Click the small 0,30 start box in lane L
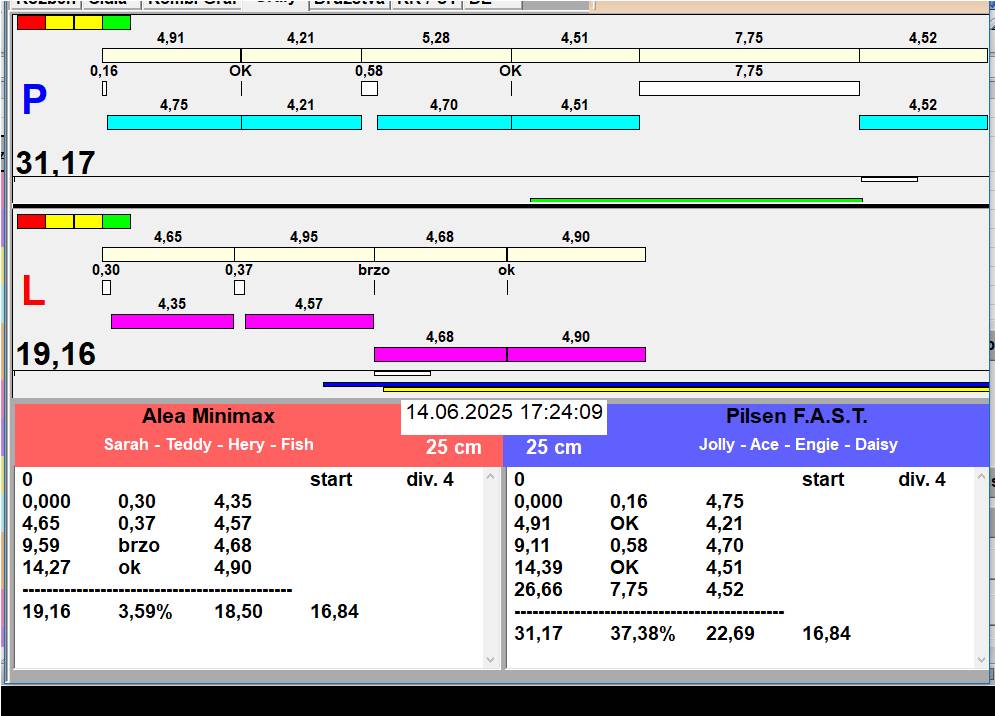The image size is (995, 716). 106,287
